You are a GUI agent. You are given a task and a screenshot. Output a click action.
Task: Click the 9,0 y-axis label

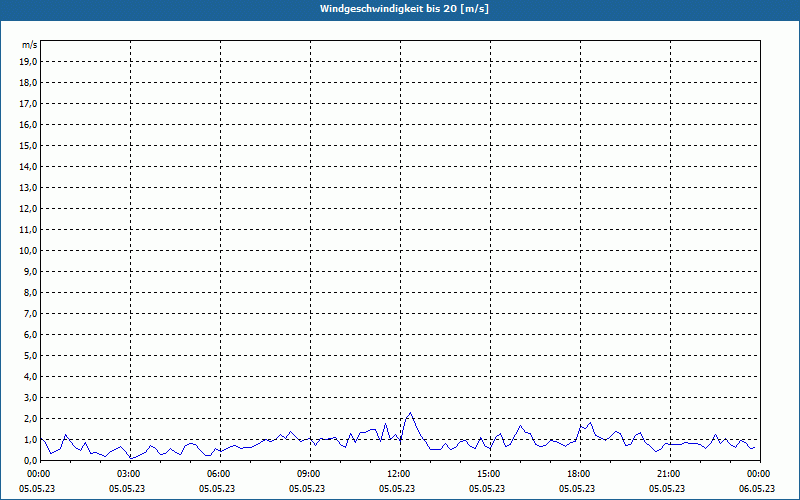point(31,271)
